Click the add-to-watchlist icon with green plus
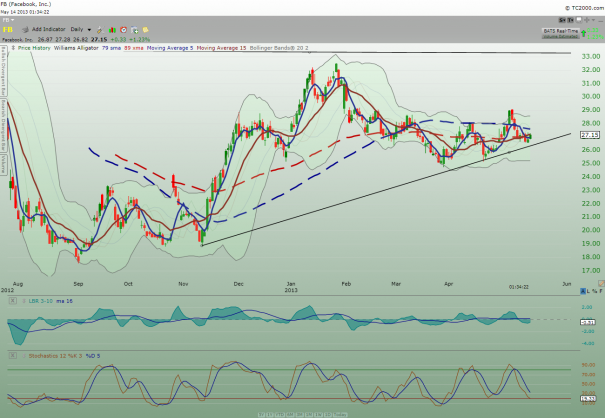605x418 pixels. (x=135, y=30)
